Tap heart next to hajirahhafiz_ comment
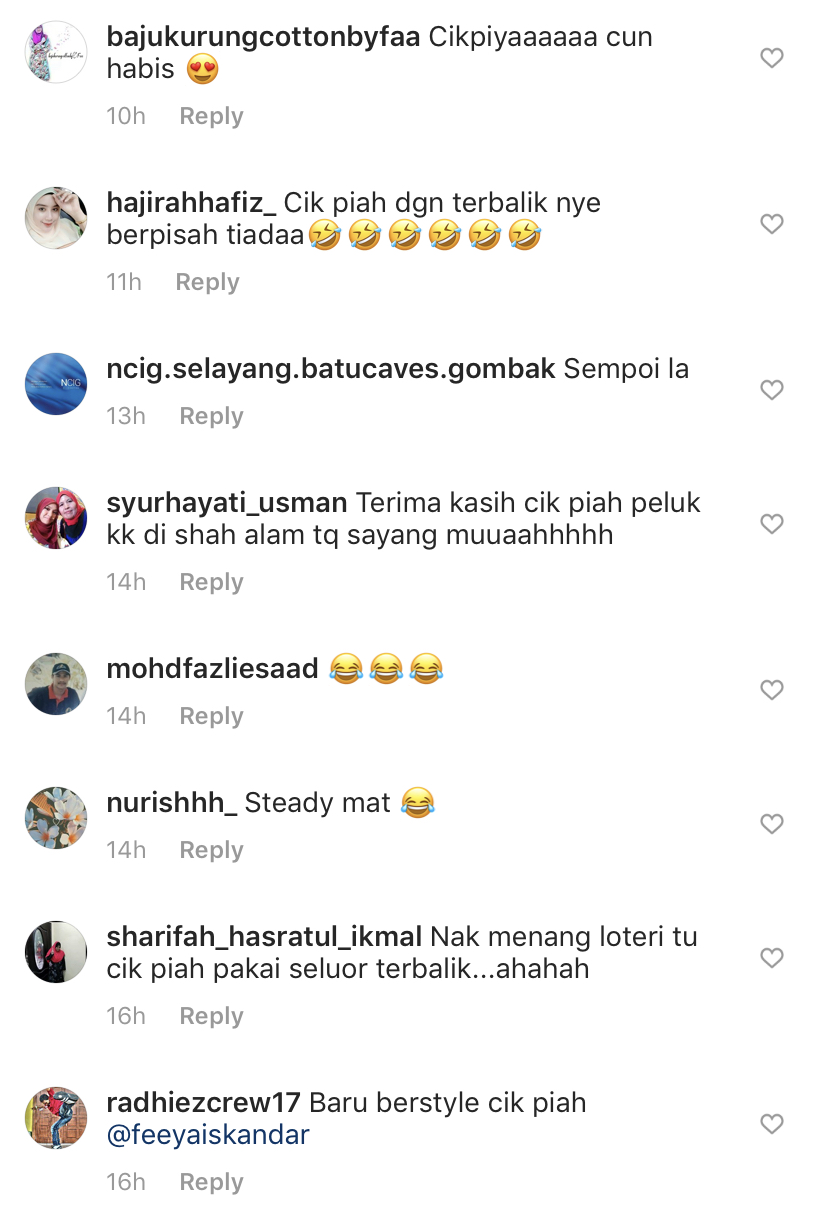 (771, 224)
